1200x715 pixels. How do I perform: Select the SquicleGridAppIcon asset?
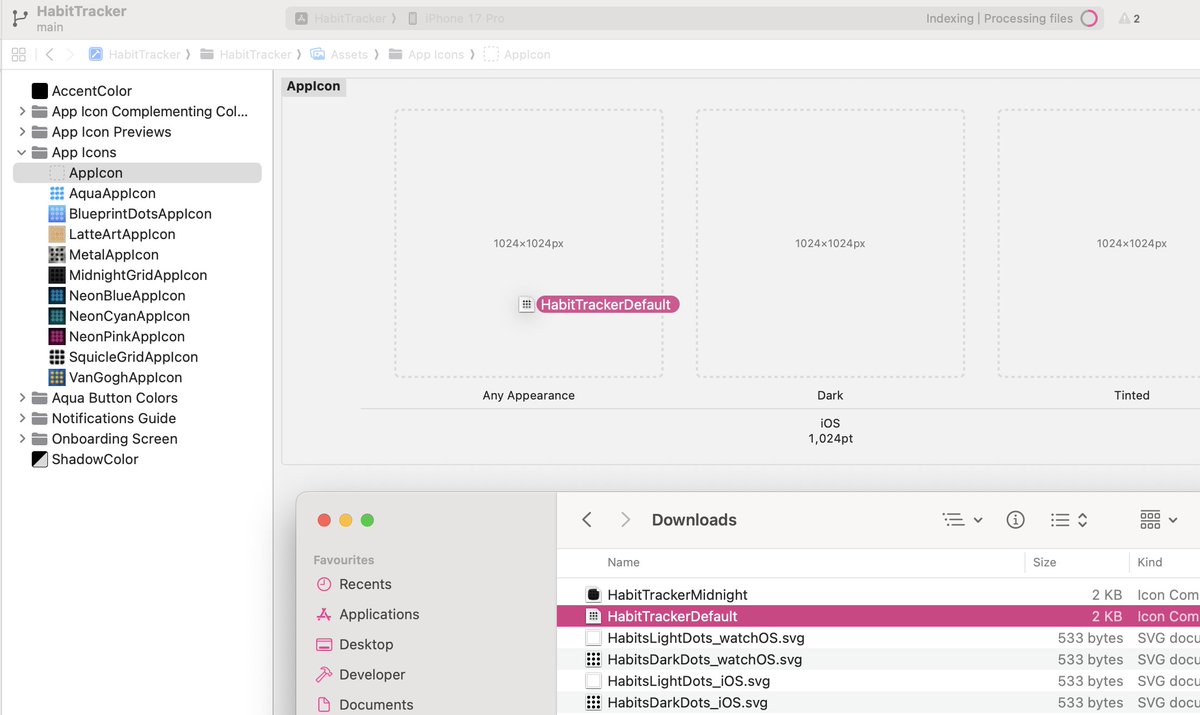[124, 357]
